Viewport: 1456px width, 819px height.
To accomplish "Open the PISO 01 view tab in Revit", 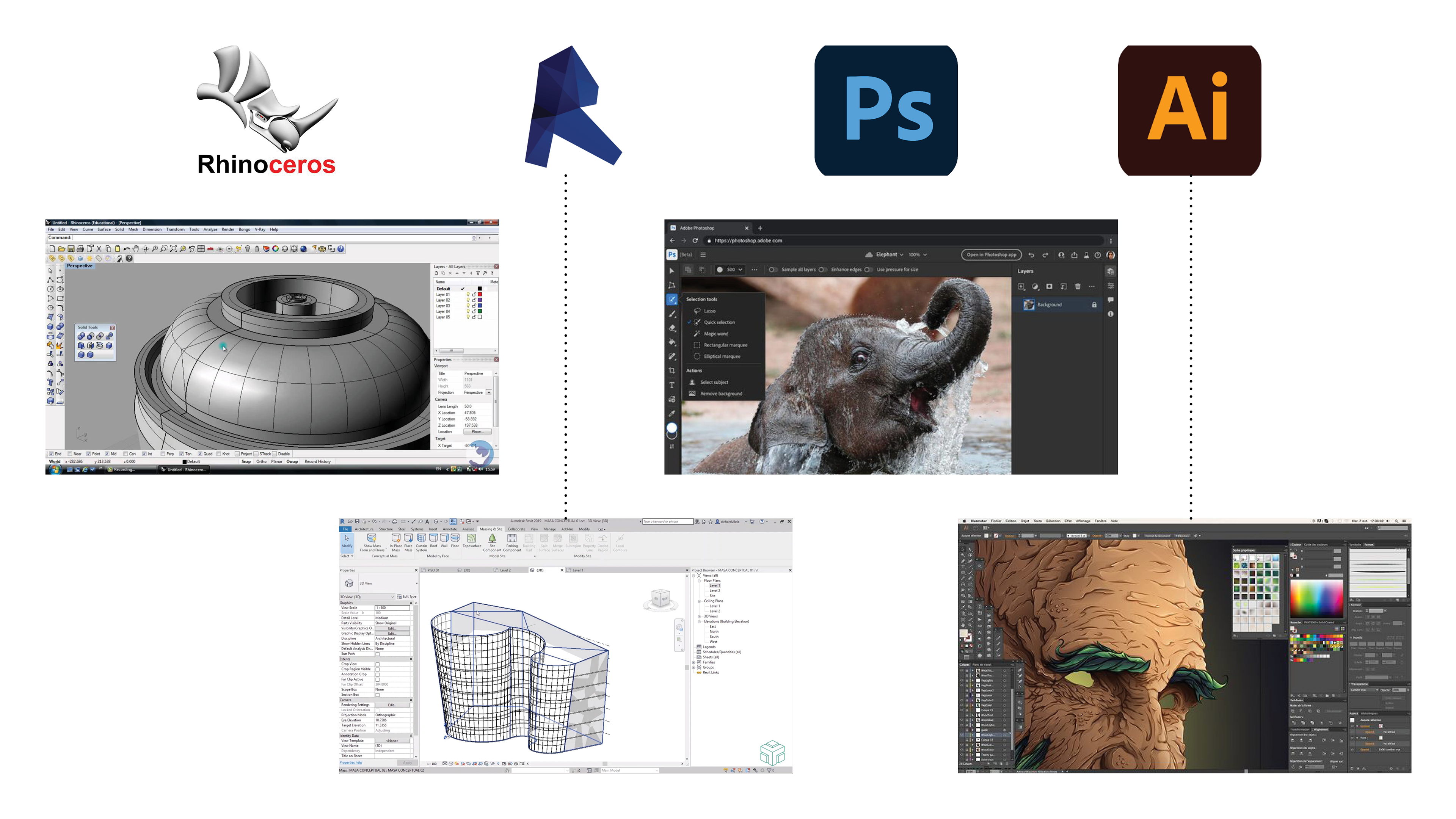I will pyautogui.click(x=431, y=570).
